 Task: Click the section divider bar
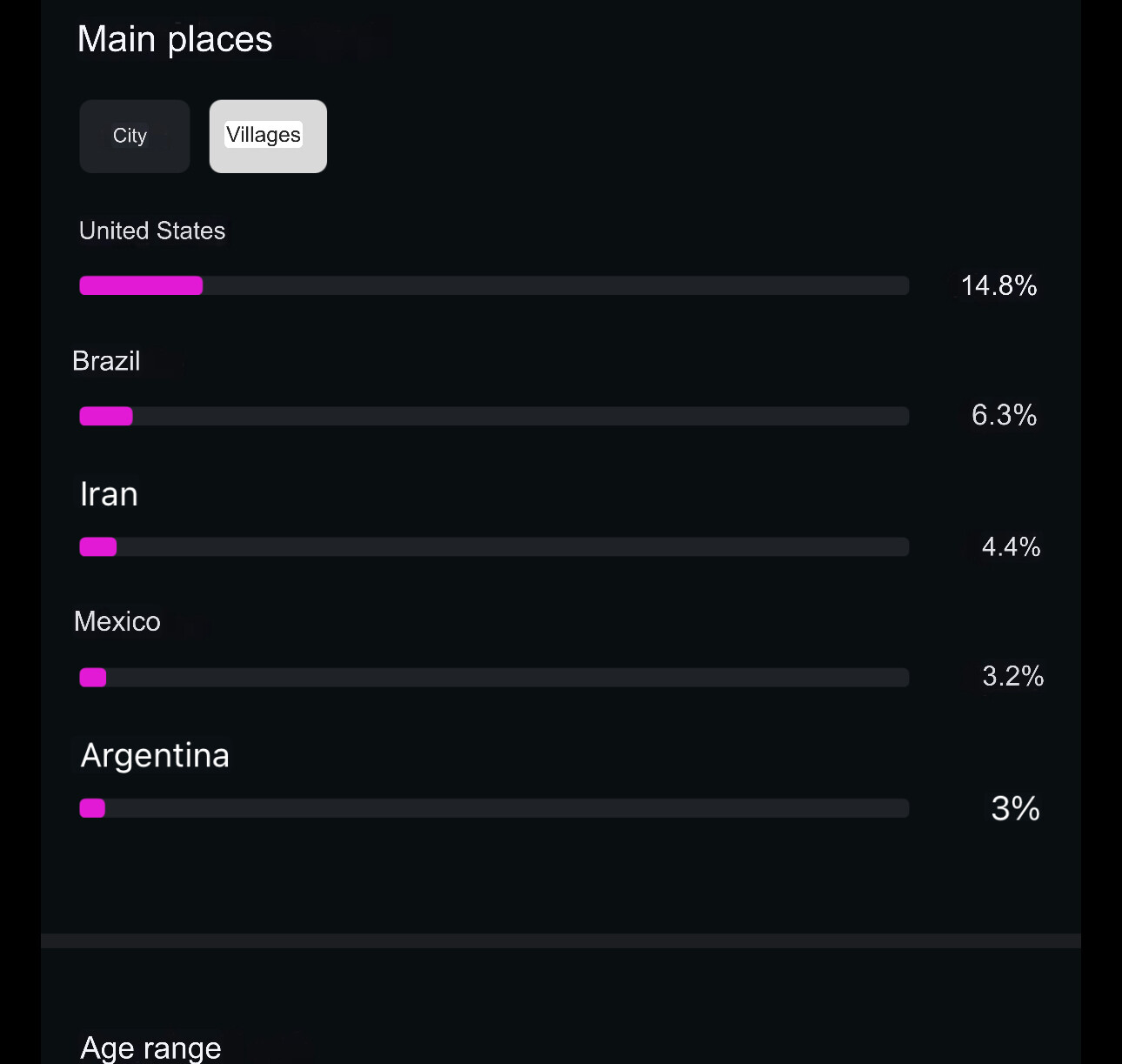coord(561,940)
